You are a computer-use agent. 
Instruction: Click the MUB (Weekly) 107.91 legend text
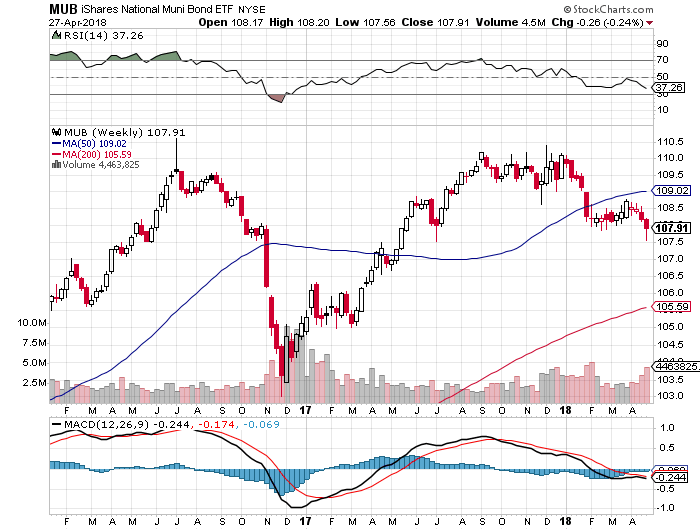point(125,133)
